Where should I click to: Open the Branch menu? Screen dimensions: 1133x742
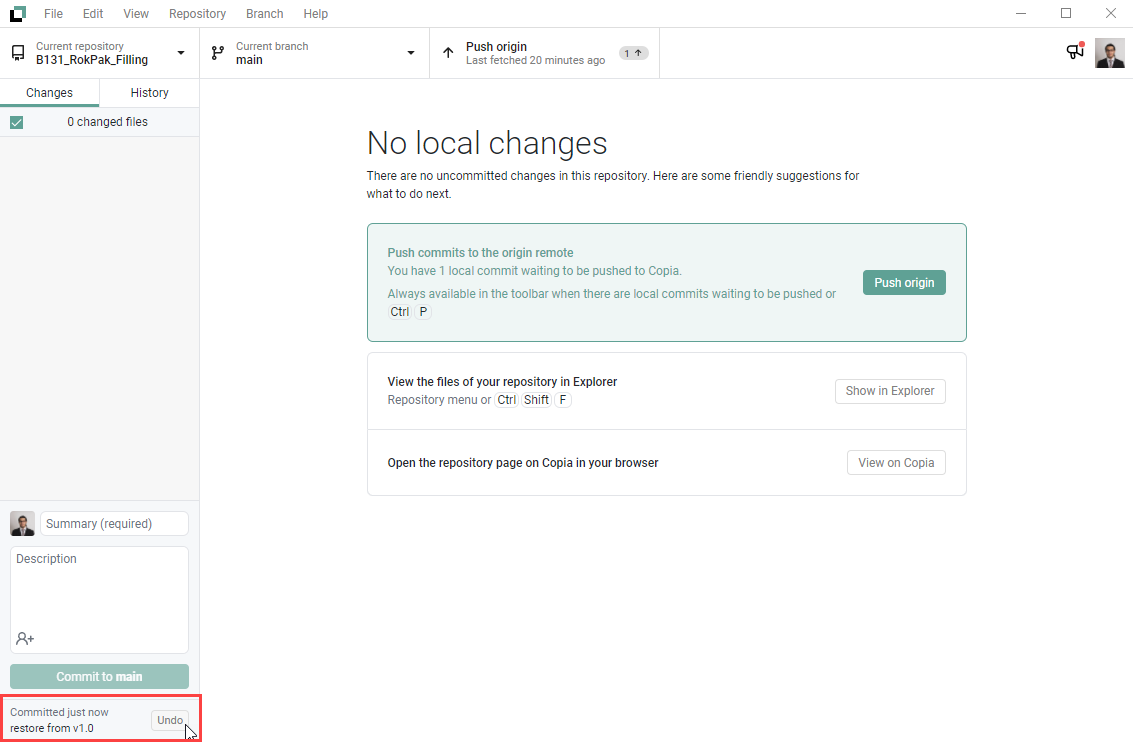coord(264,14)
